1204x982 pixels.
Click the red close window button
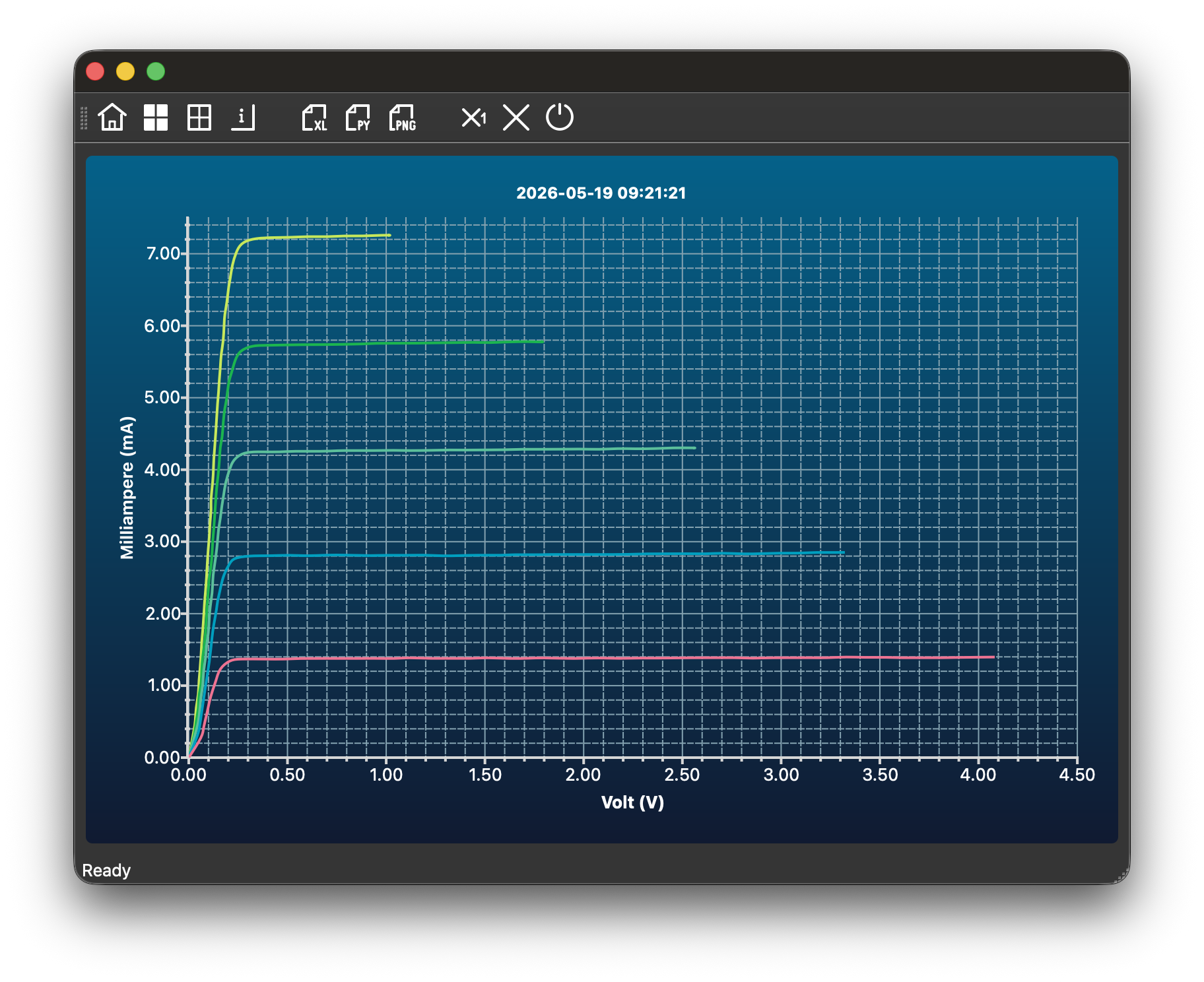(x=95, y=71)
